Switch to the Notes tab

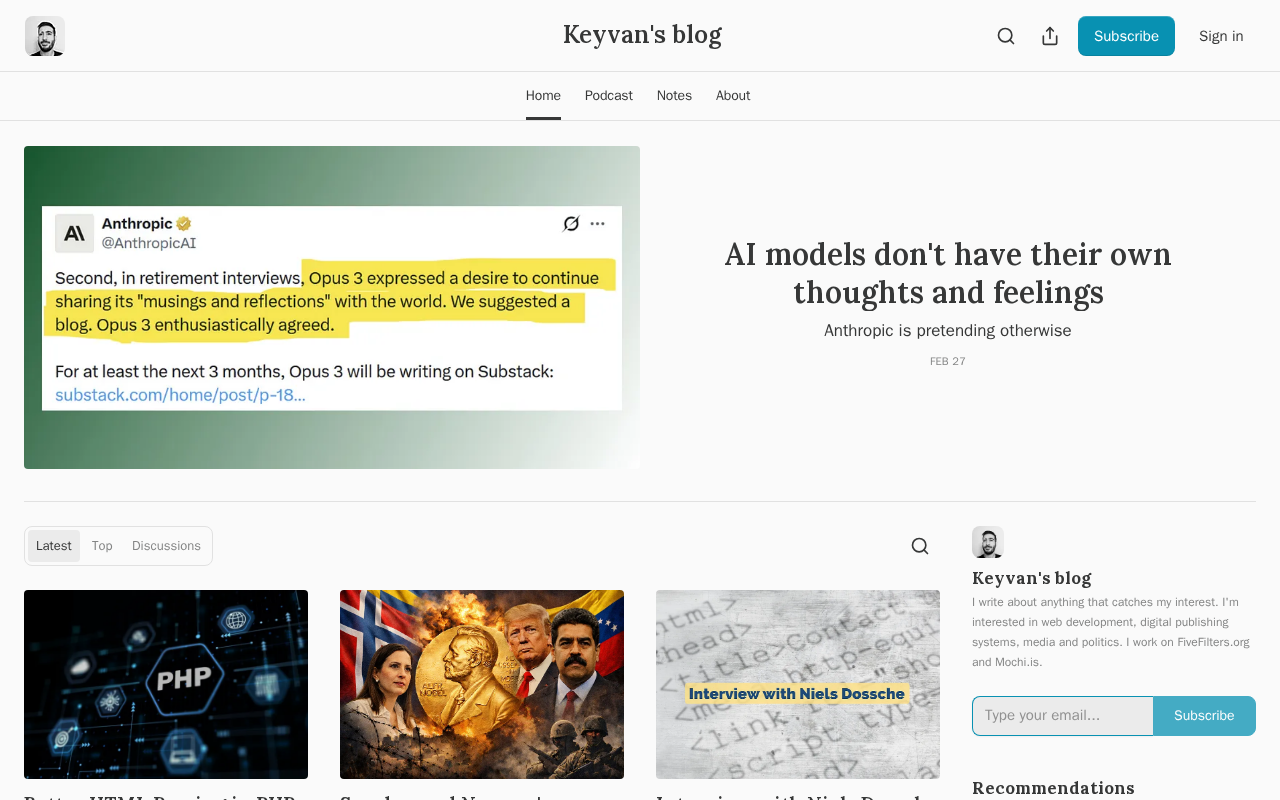[x=674, y=96]
